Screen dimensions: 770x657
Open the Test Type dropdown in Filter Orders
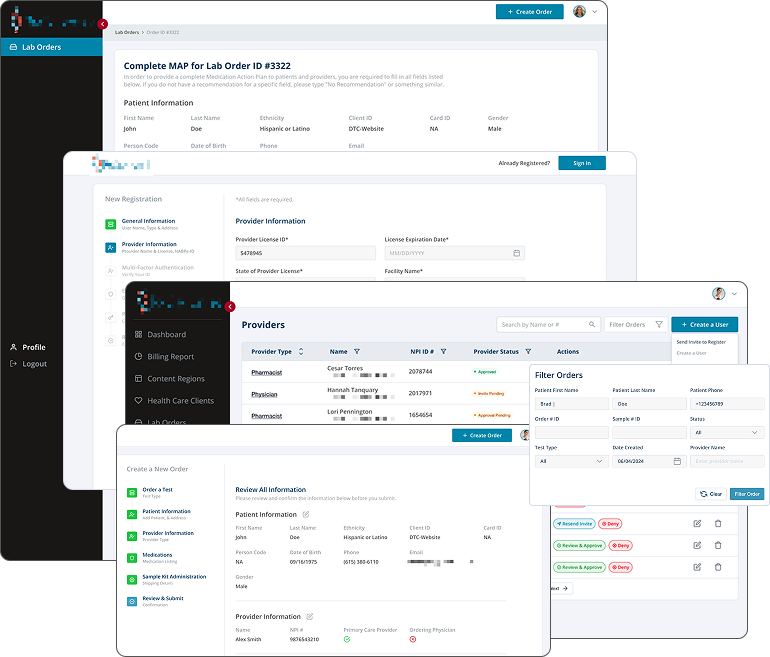(571, 461)
